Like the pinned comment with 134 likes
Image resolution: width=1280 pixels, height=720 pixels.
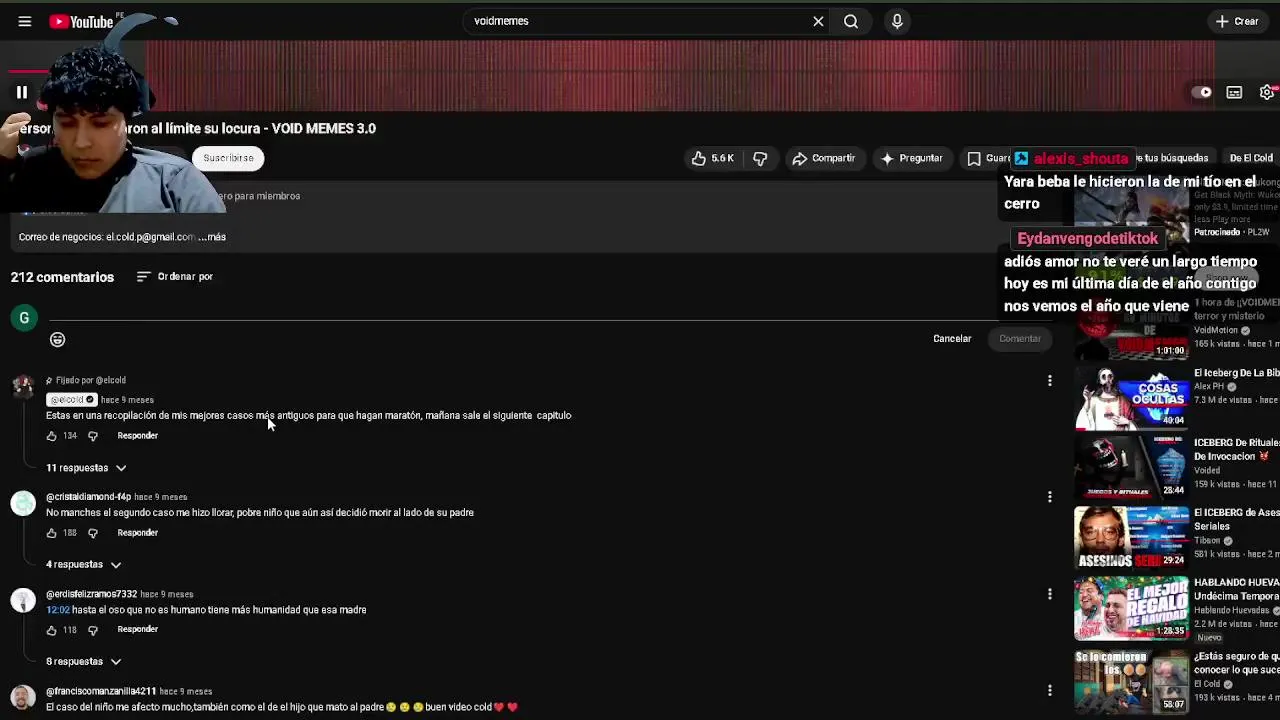click(x=51, y=436)
